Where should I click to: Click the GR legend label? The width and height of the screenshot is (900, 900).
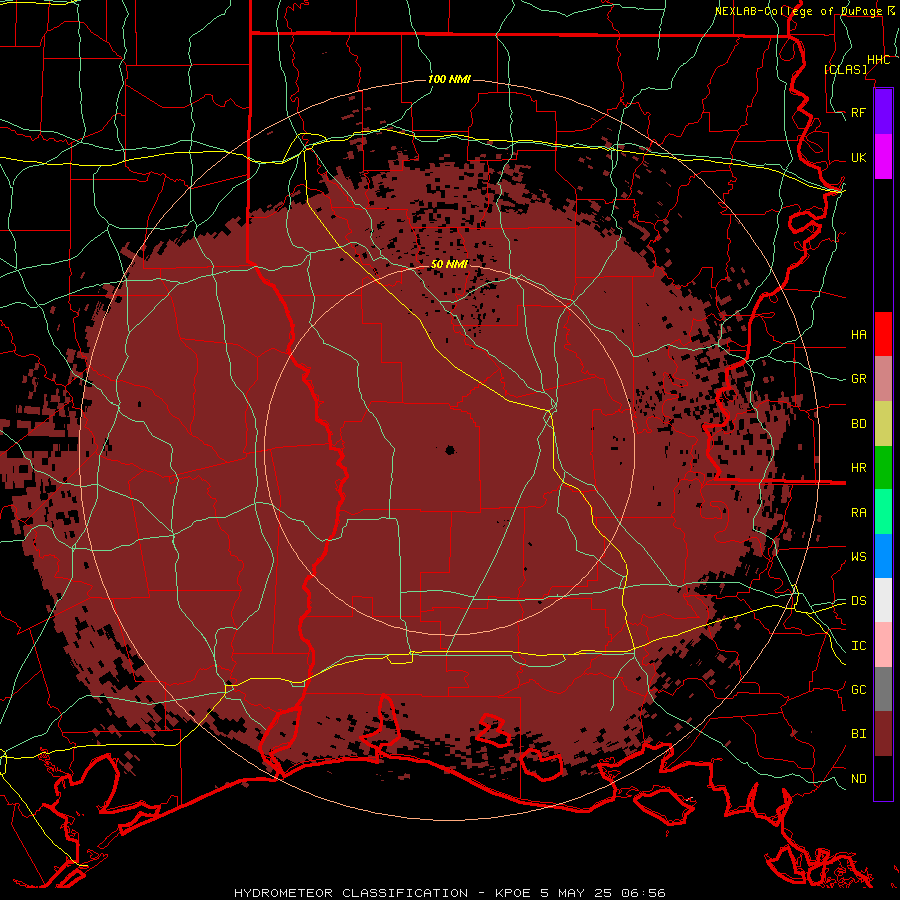[859, 379]
